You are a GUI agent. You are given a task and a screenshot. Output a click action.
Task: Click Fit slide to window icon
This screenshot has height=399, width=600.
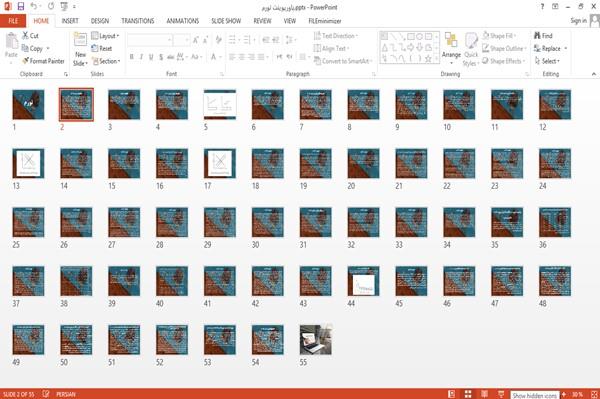coord(594,394)
